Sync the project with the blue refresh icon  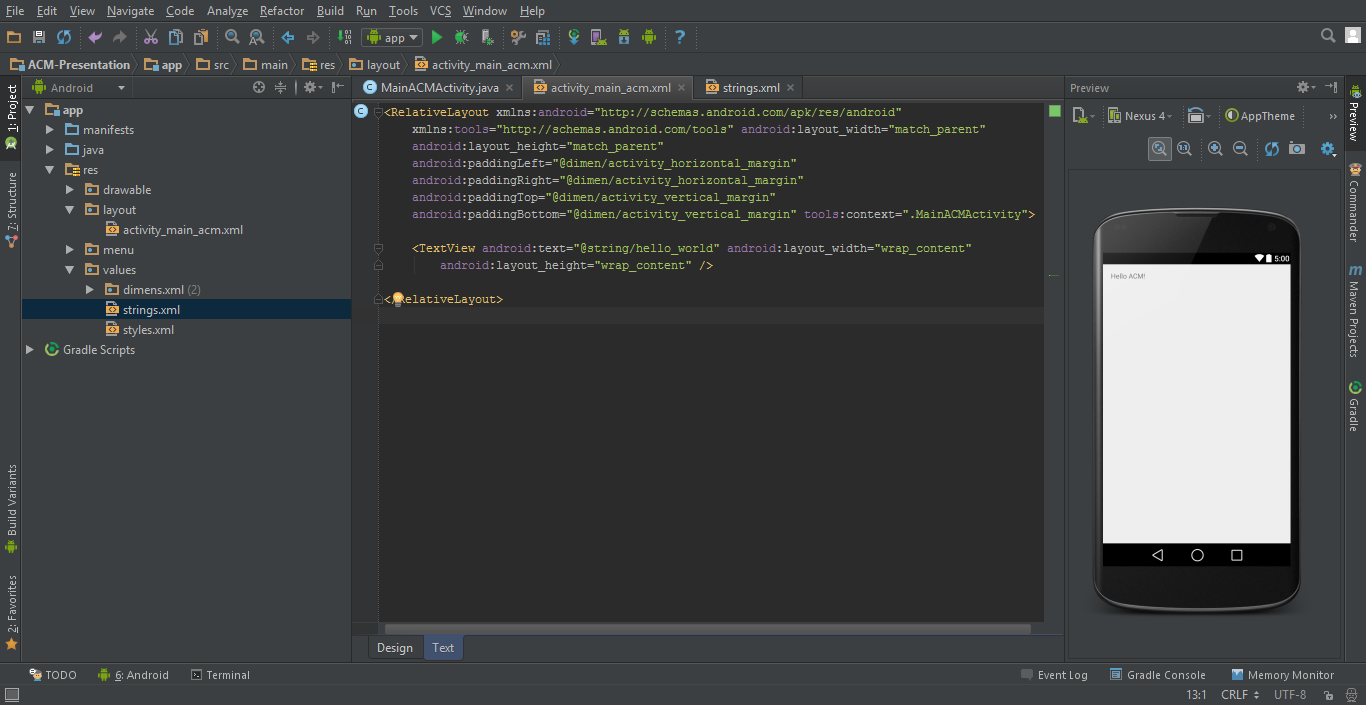[x=63, y=37]
